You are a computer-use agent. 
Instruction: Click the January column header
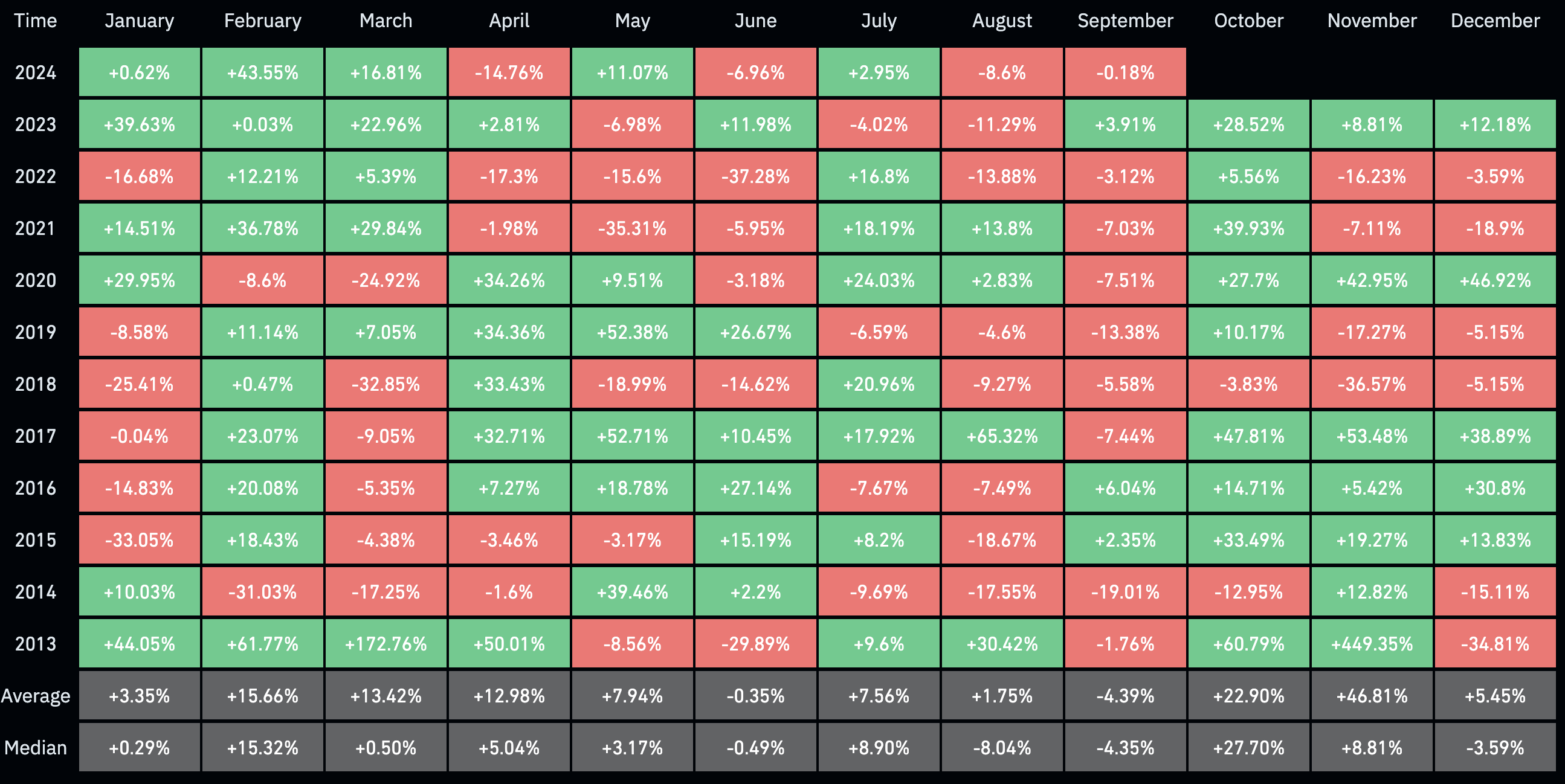(139, 21)
